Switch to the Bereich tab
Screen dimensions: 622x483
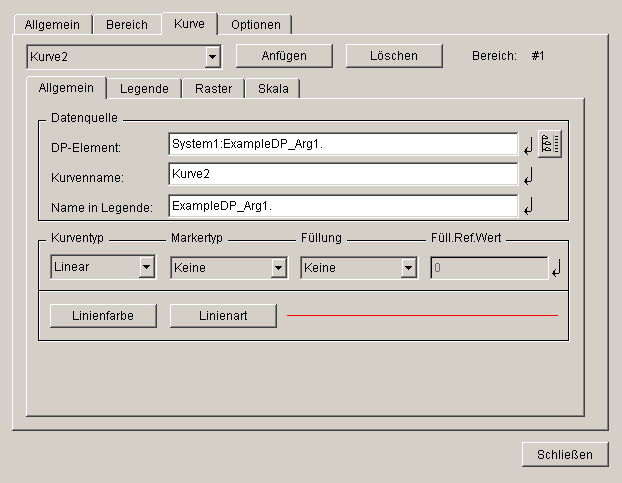coord(127,25)
